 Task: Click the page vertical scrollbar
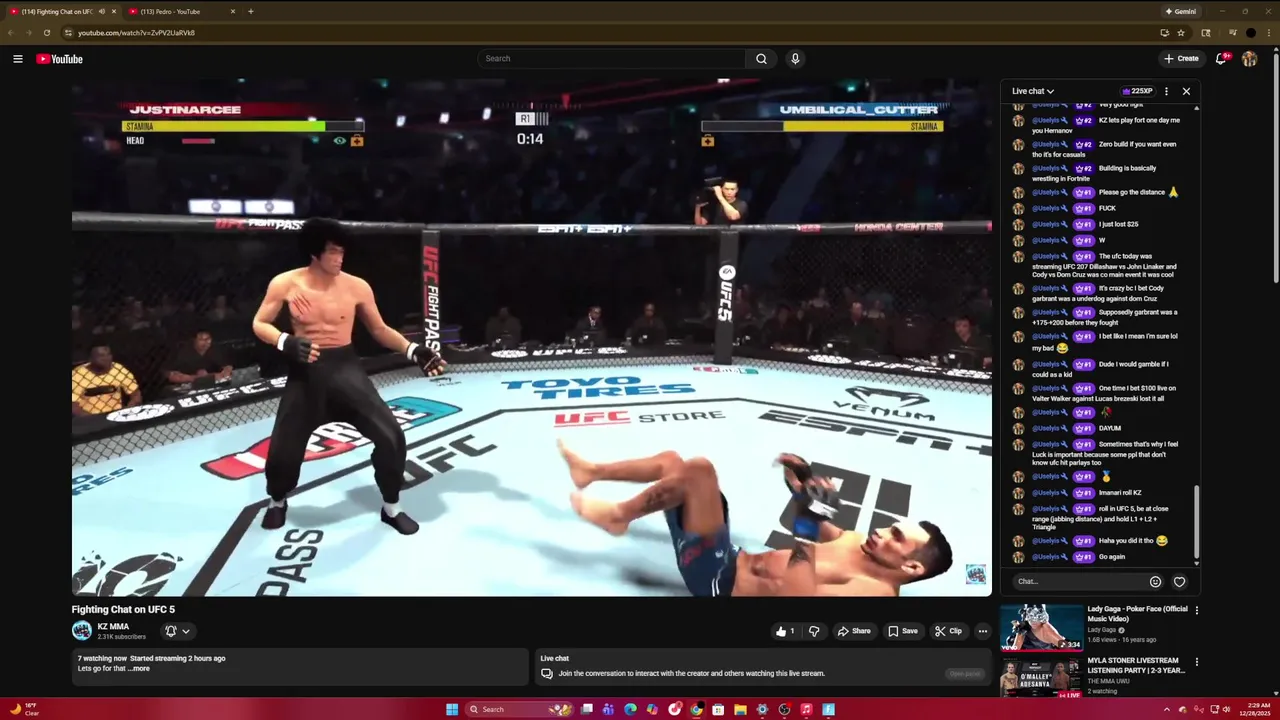(x=1274, y=166)
